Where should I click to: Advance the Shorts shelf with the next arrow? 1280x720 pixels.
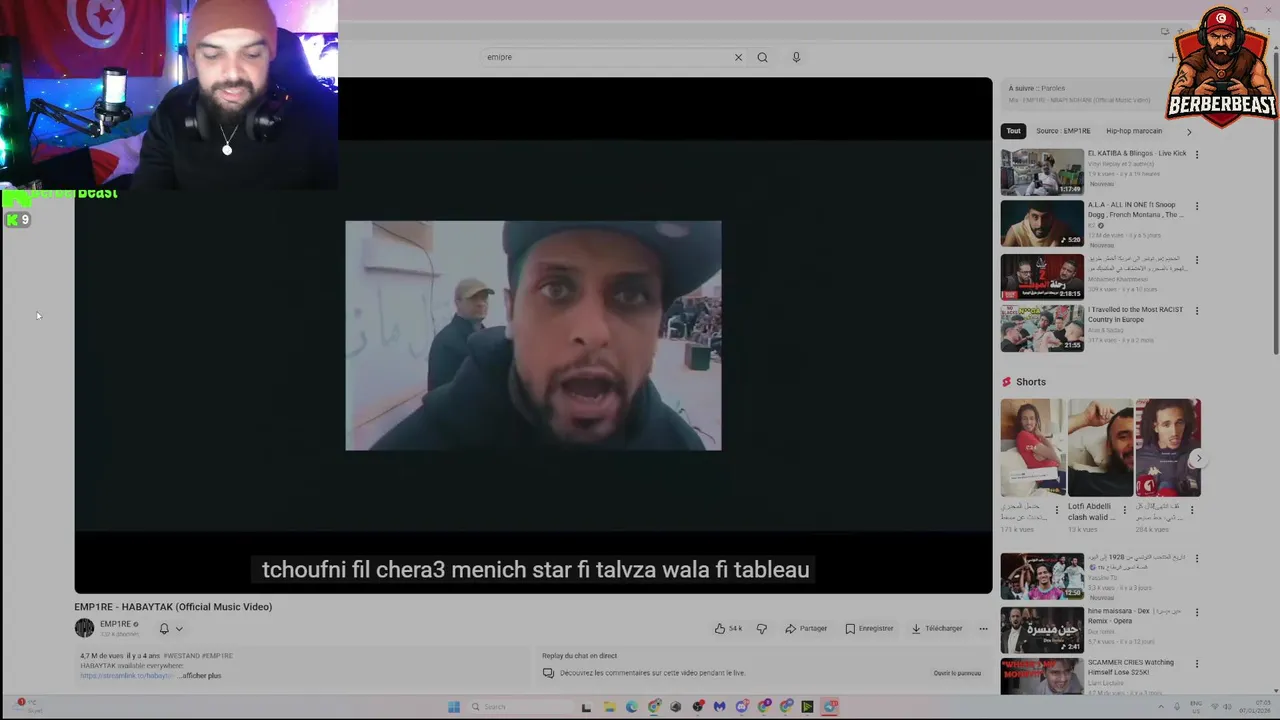[x=1198, y=459]
